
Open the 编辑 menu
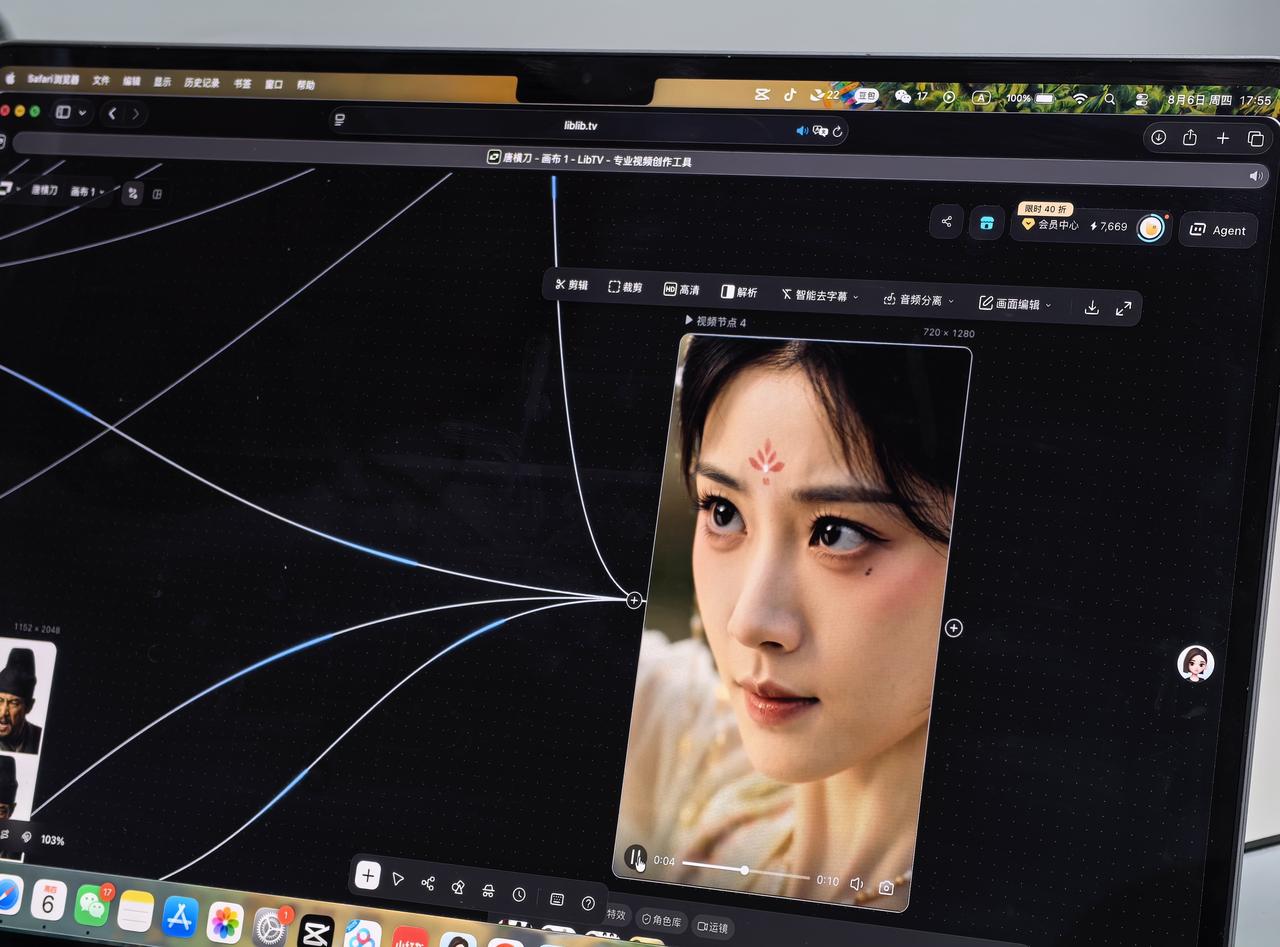click(x=132, y=81)
